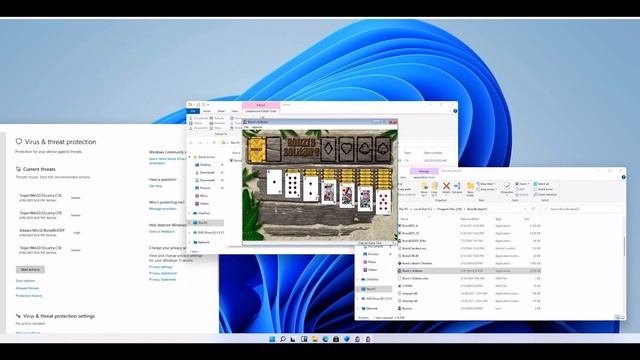Screen dimensions: 640x360
Task: Click Select none in the front Explorer ribbon
Action: [542, 189]
